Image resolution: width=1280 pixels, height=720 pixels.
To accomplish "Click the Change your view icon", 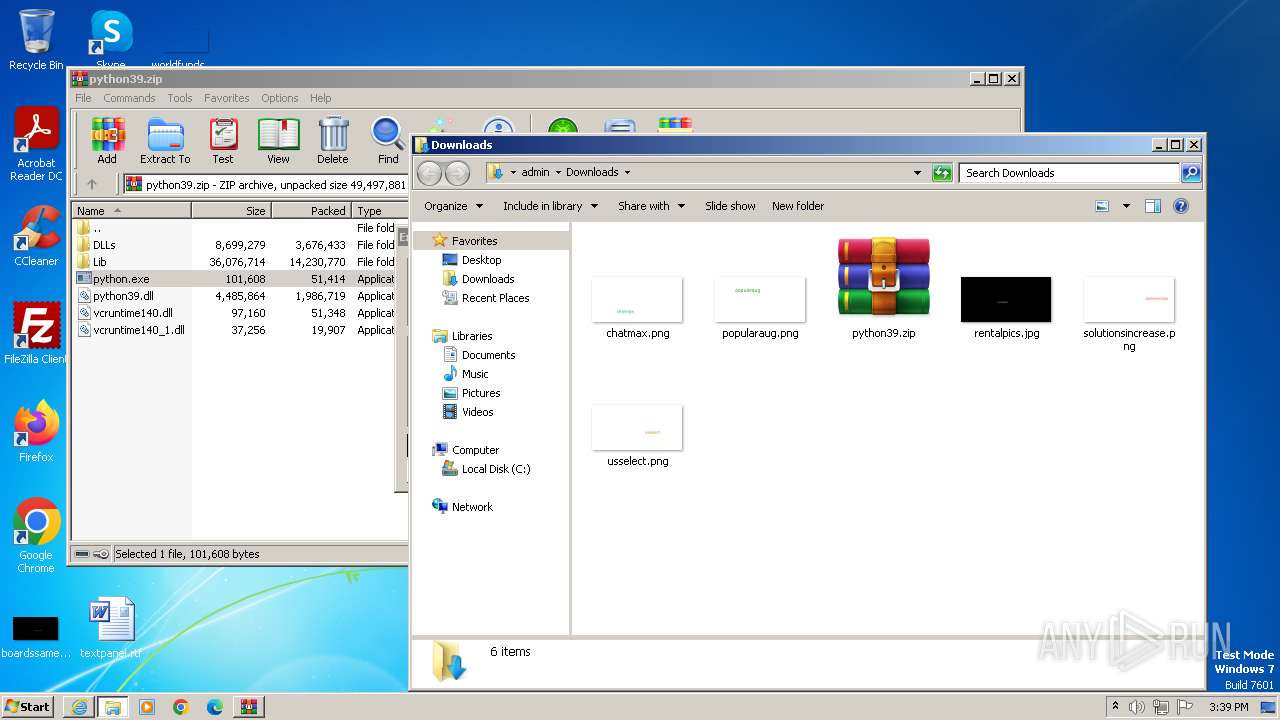I will (1102, 206).
